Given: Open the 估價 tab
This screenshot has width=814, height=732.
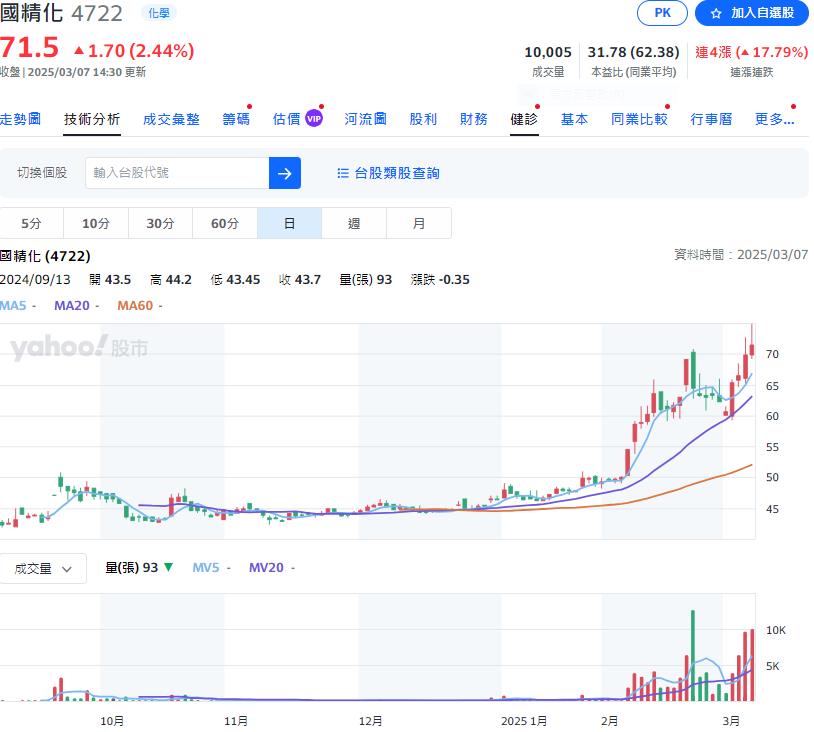Looking at the screenshot, I should [287, 119].
